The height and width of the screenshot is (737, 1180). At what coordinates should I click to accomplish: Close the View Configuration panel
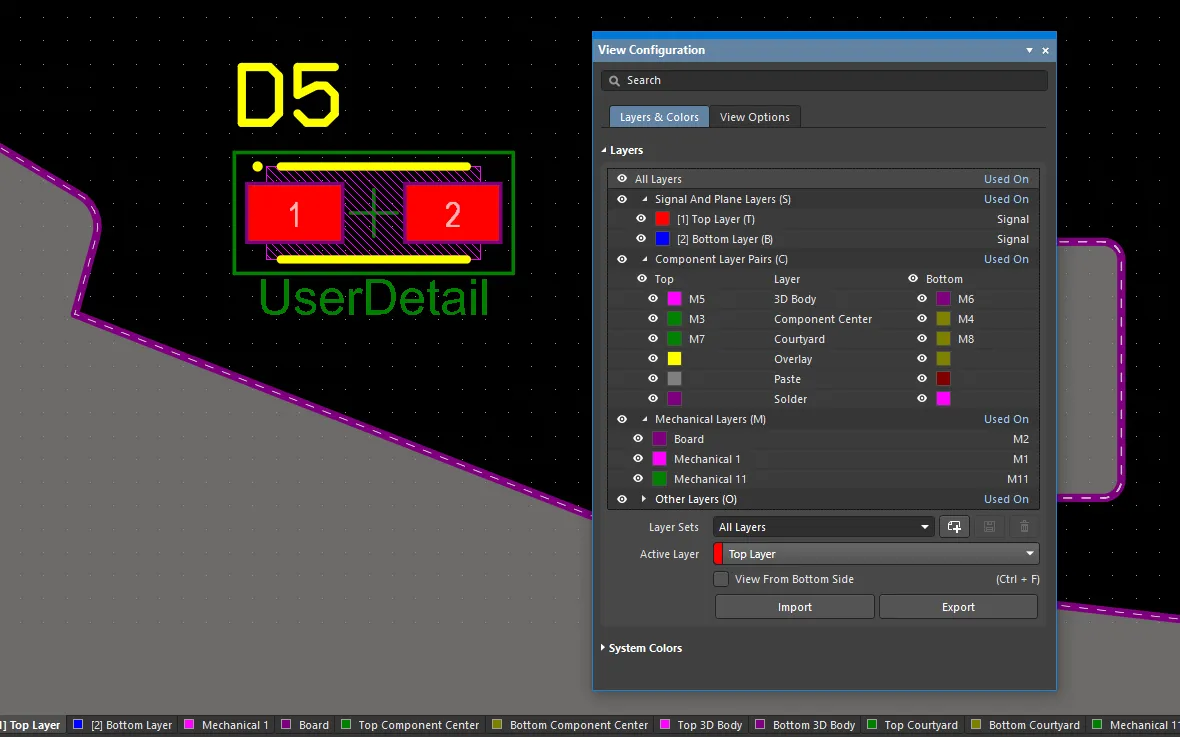point(1045,50)
